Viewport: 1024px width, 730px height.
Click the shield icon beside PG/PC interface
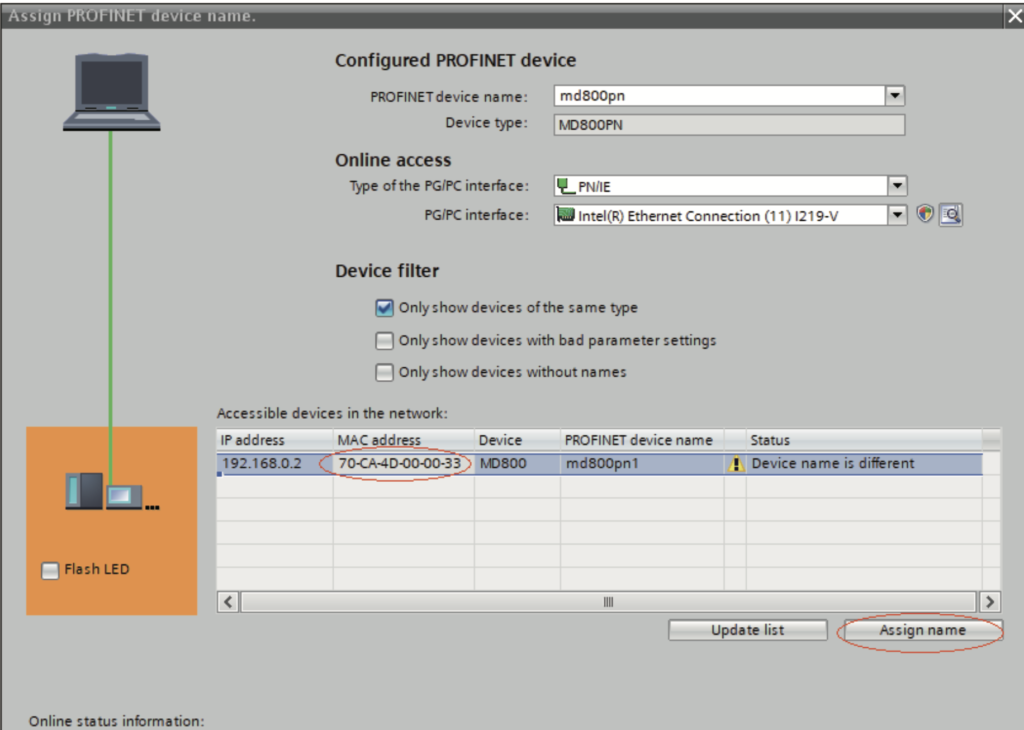(925, 214)
